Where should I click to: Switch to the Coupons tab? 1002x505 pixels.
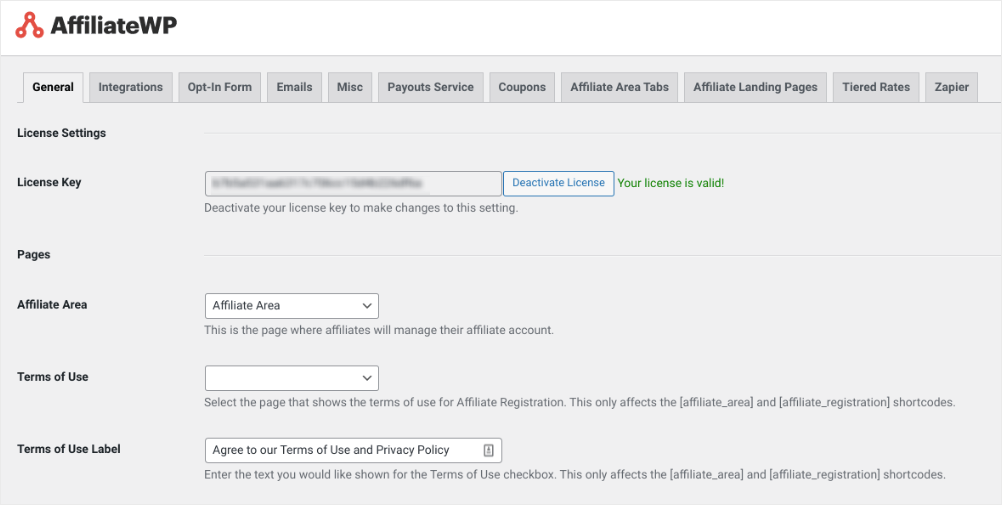coord(522,88)
